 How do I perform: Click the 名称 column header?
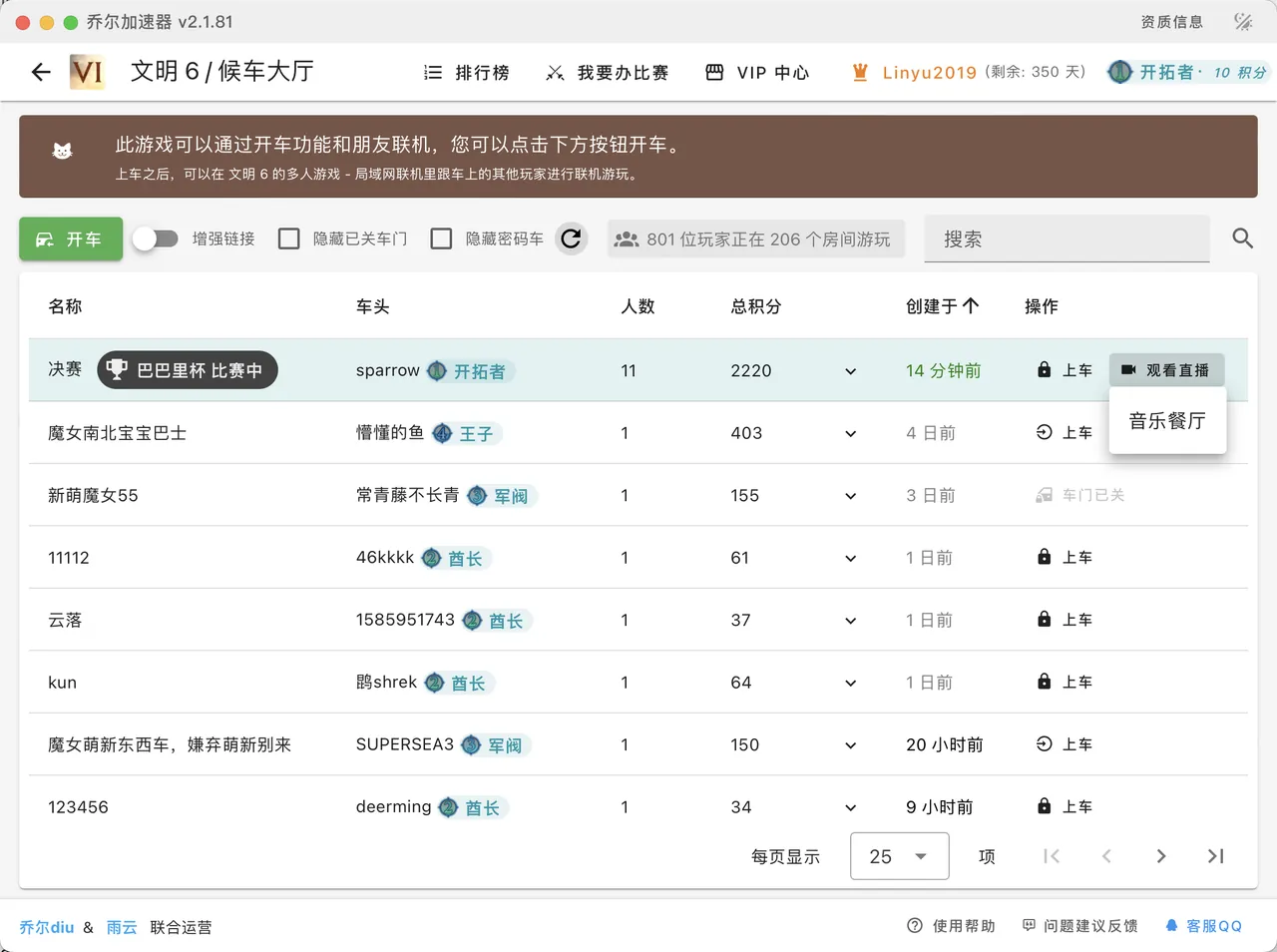click(x=65, y=306)
